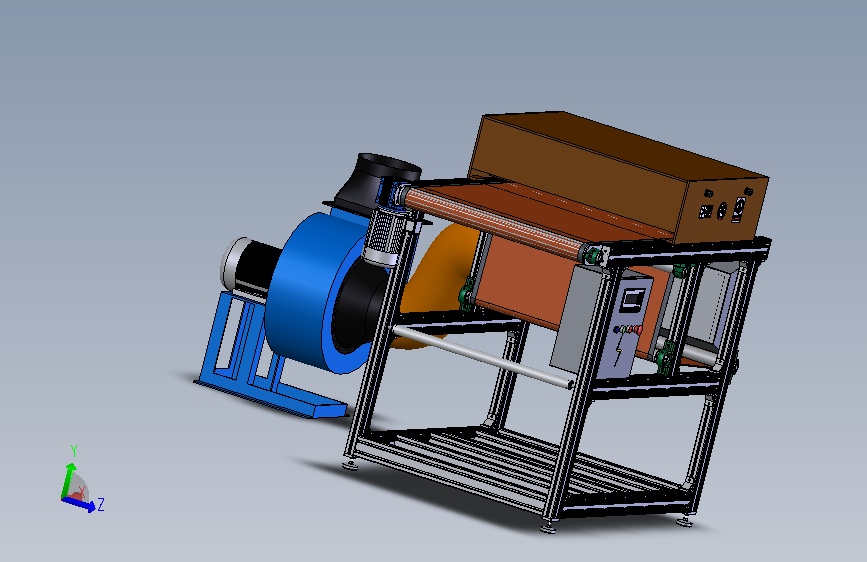Click the blue Z axis of the orientation triad
Viewport: 867px width, 562px height.
click(79, 503)
